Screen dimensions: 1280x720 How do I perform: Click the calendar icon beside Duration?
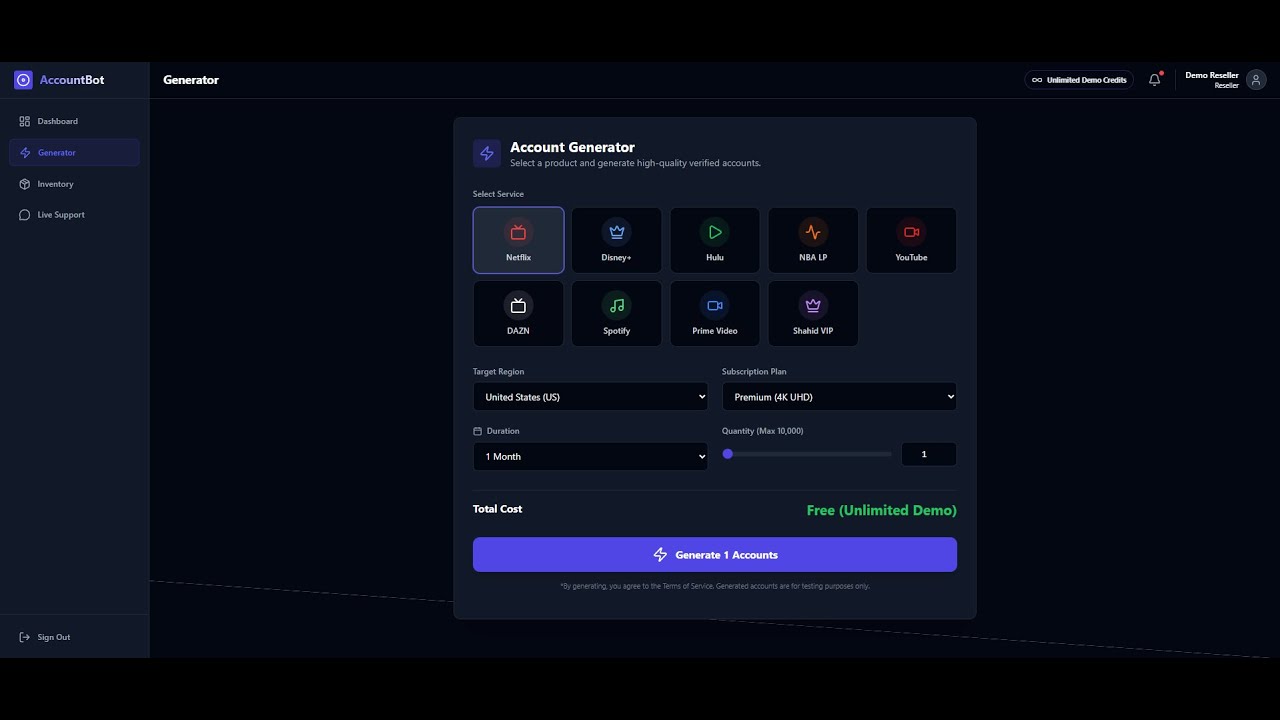point(477,431)
